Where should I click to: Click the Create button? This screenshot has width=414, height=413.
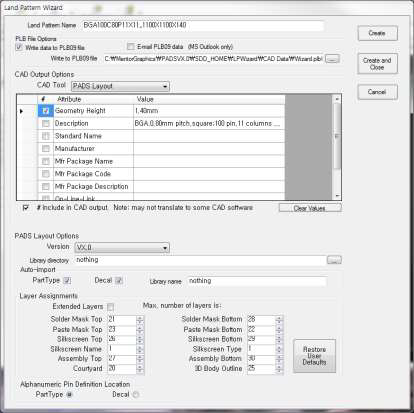tap(377, 33)
